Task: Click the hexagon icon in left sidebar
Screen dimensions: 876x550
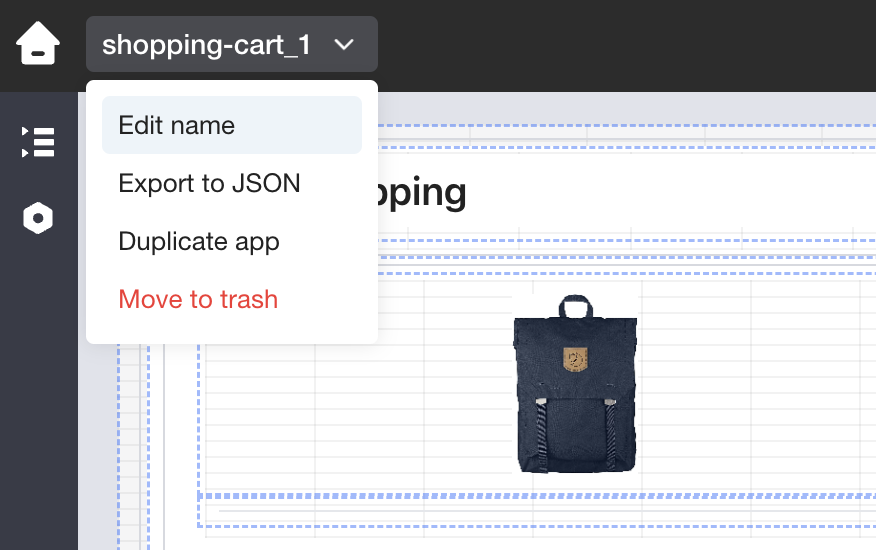Action: coord(38,218)
